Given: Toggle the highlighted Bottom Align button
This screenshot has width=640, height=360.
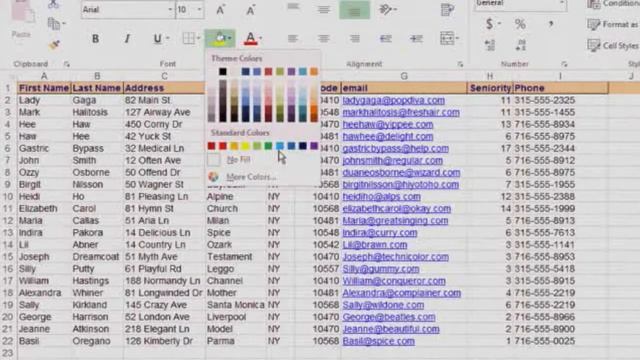Looking at the screenshot, I should (354, 11).
